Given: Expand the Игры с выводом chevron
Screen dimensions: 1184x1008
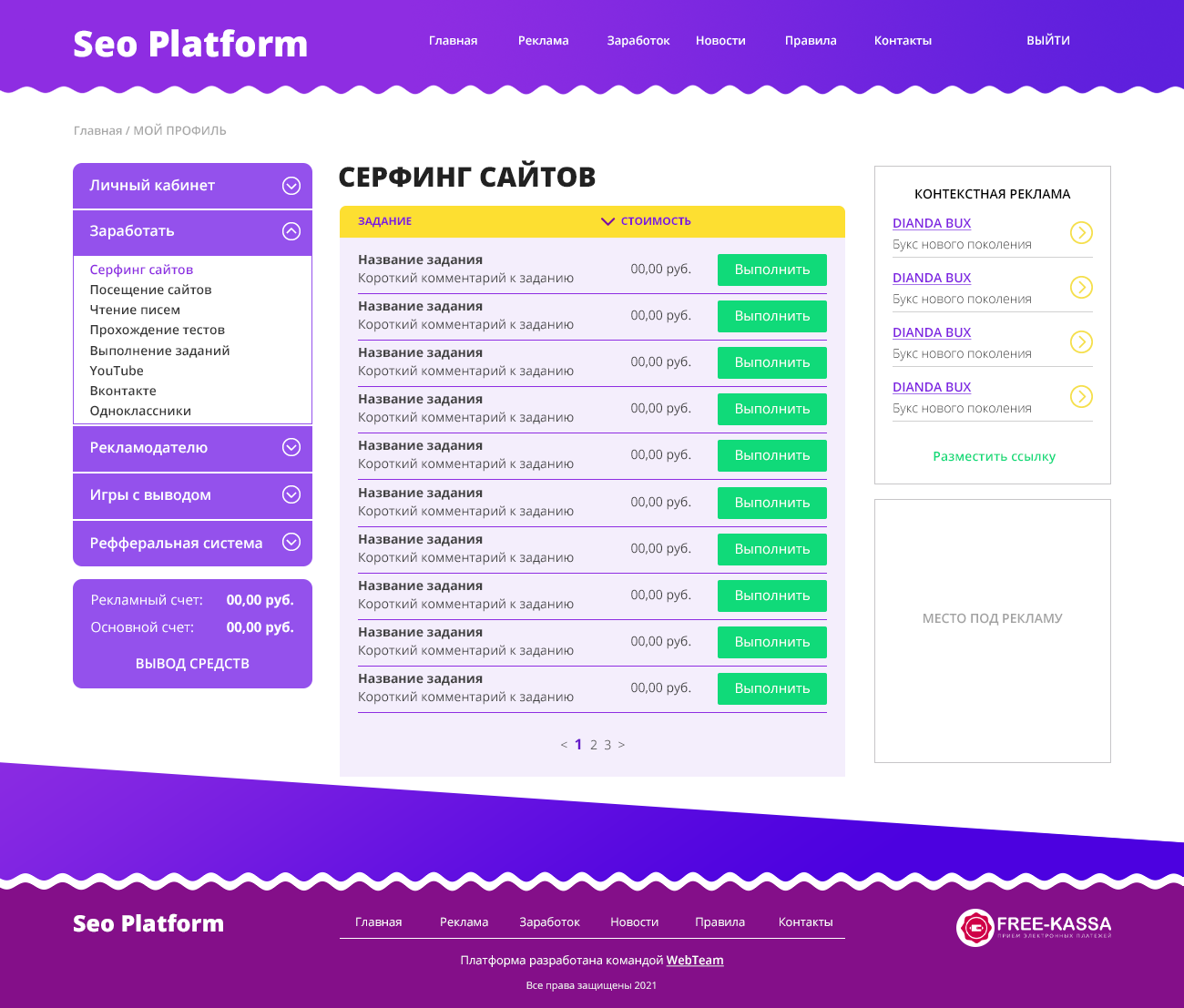Looking at the screenshot, I should point(291,494).
